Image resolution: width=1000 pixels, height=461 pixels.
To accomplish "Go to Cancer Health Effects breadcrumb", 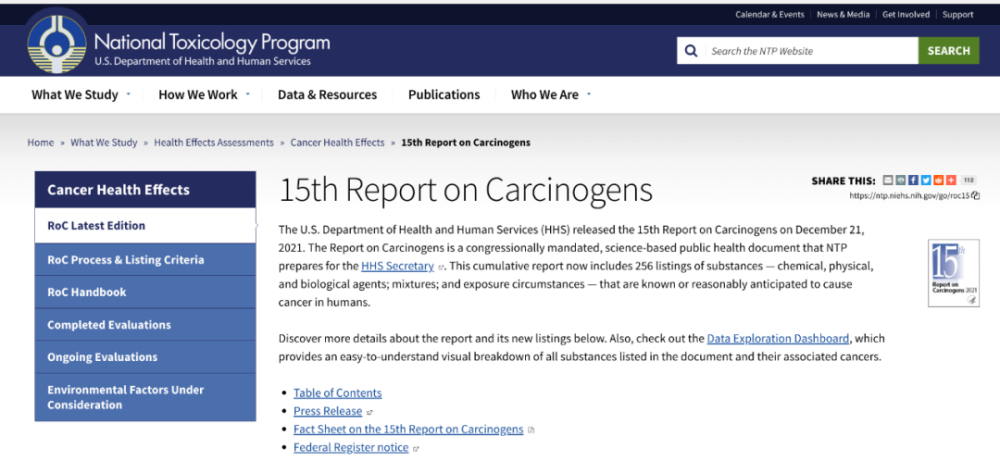I will click(x=337, y=142).
